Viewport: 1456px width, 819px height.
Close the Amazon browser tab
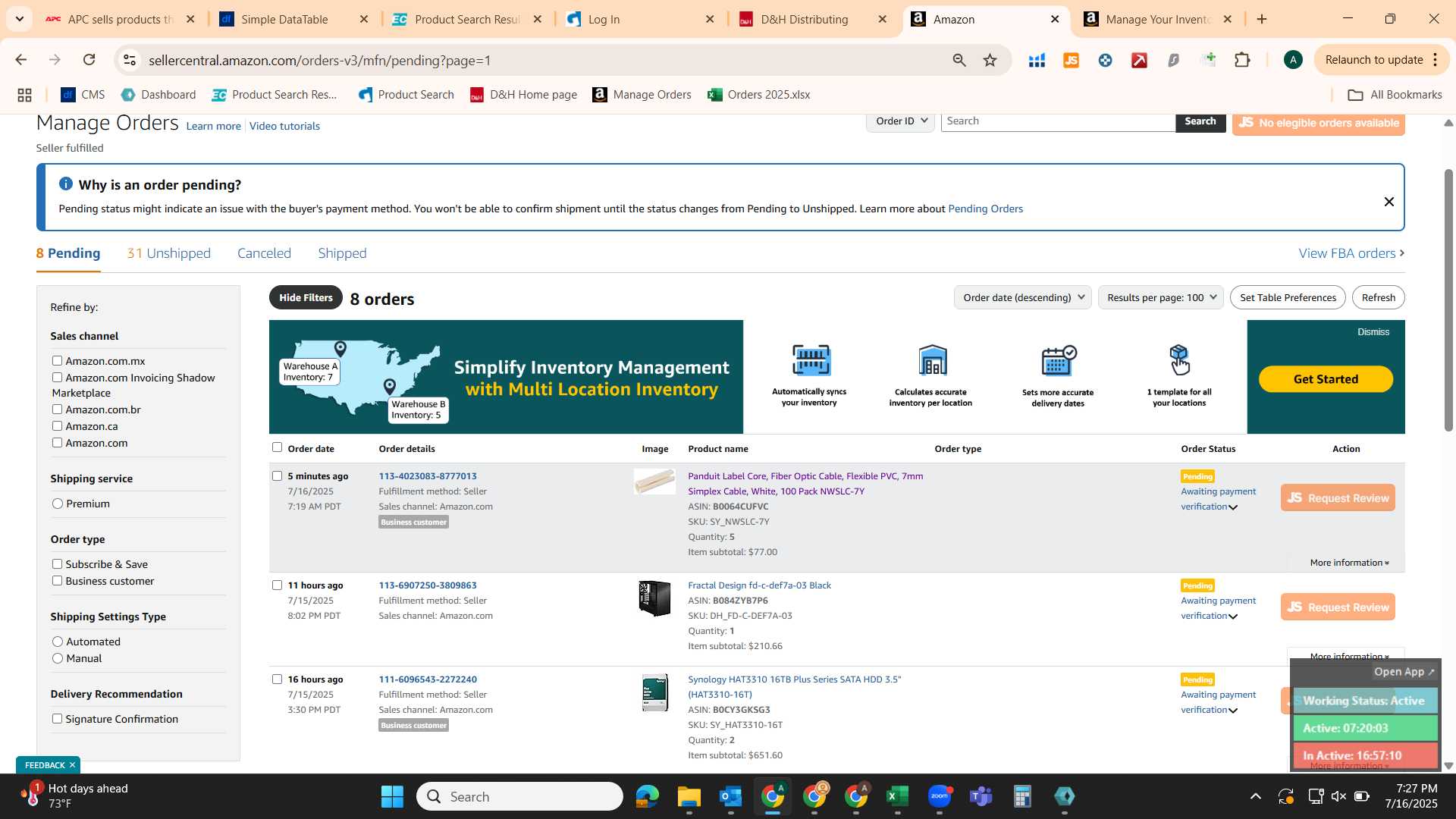point(1054,19)
